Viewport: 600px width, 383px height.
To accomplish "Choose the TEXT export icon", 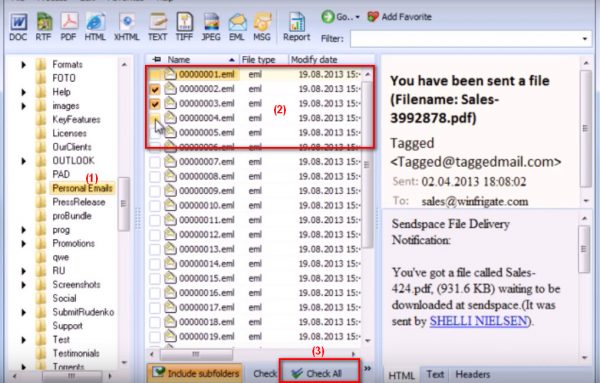I will [x=158, y=27].
